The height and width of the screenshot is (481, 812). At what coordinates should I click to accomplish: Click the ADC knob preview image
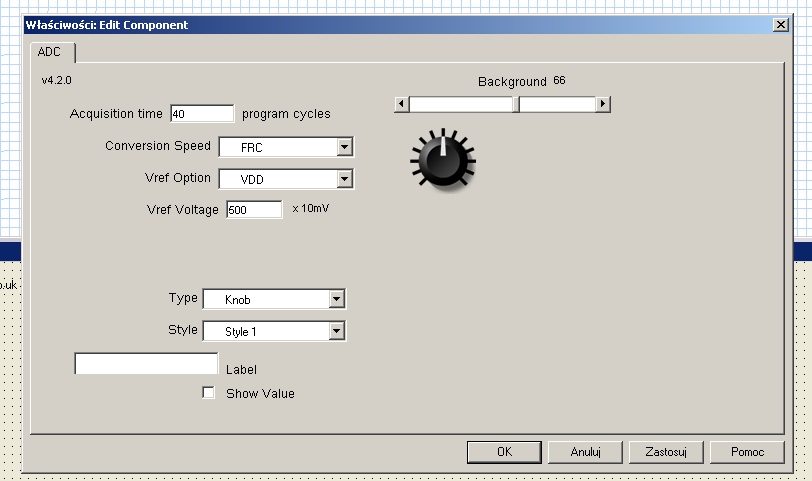click(x=443, y=159)
